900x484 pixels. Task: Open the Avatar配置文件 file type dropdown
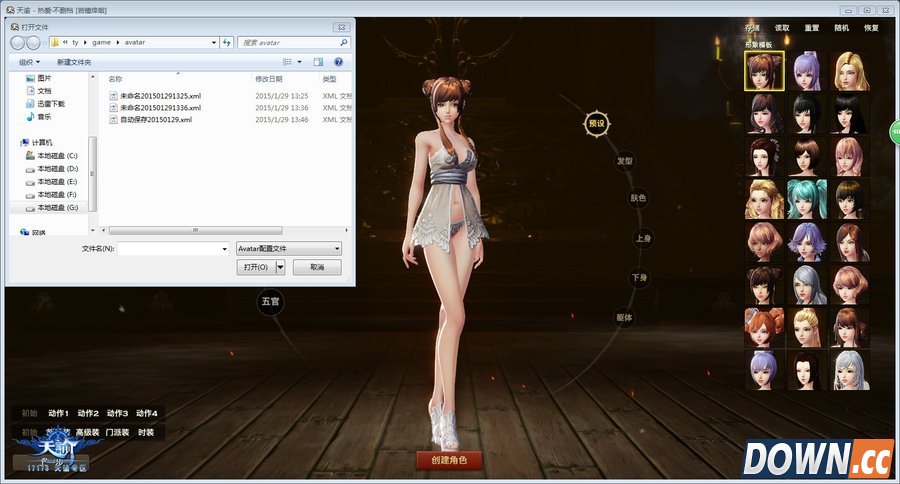[288, 248]
